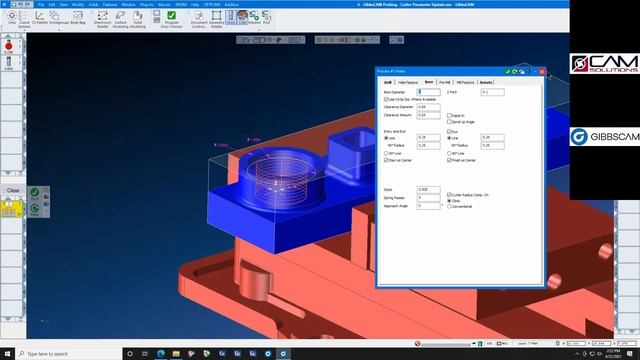
Task: Select entry Line radio button
Action: [386, 138]
